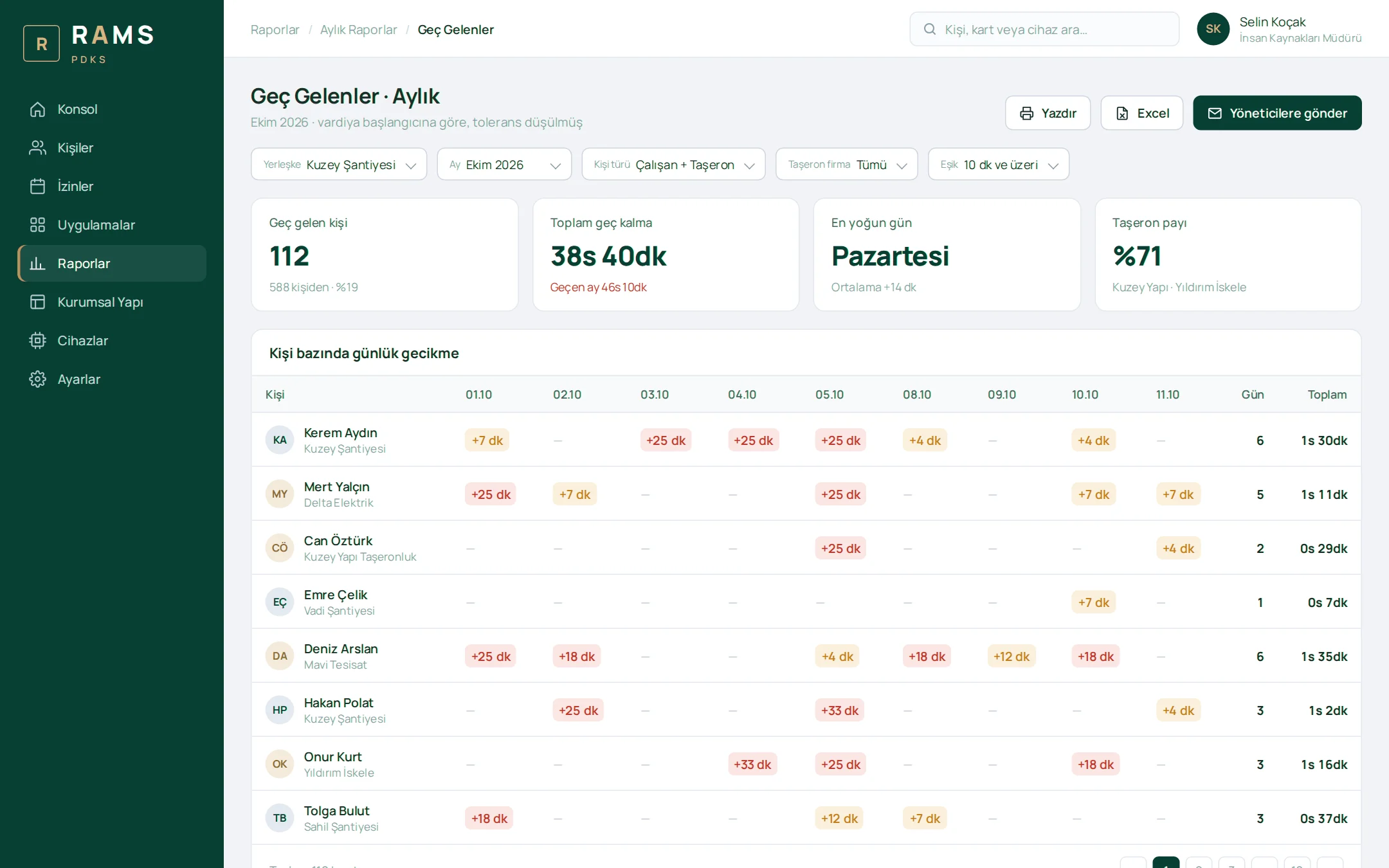Click Emre Çelik's +7 dk cell
Screen dimensions: 1389x868
pos(1093,602)
